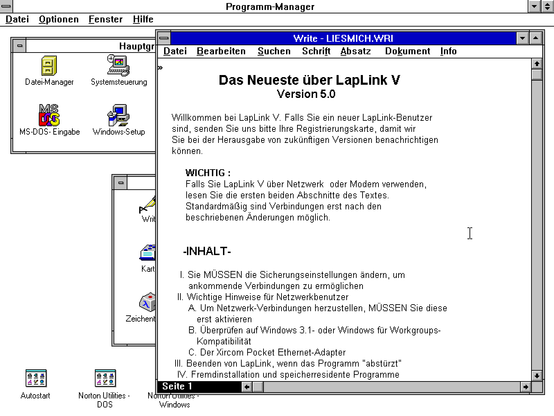This screenshot has width=554, height=416.
Task: Click the vertical scrollbar up arrow in Write
Action: [x=537, y=64]
